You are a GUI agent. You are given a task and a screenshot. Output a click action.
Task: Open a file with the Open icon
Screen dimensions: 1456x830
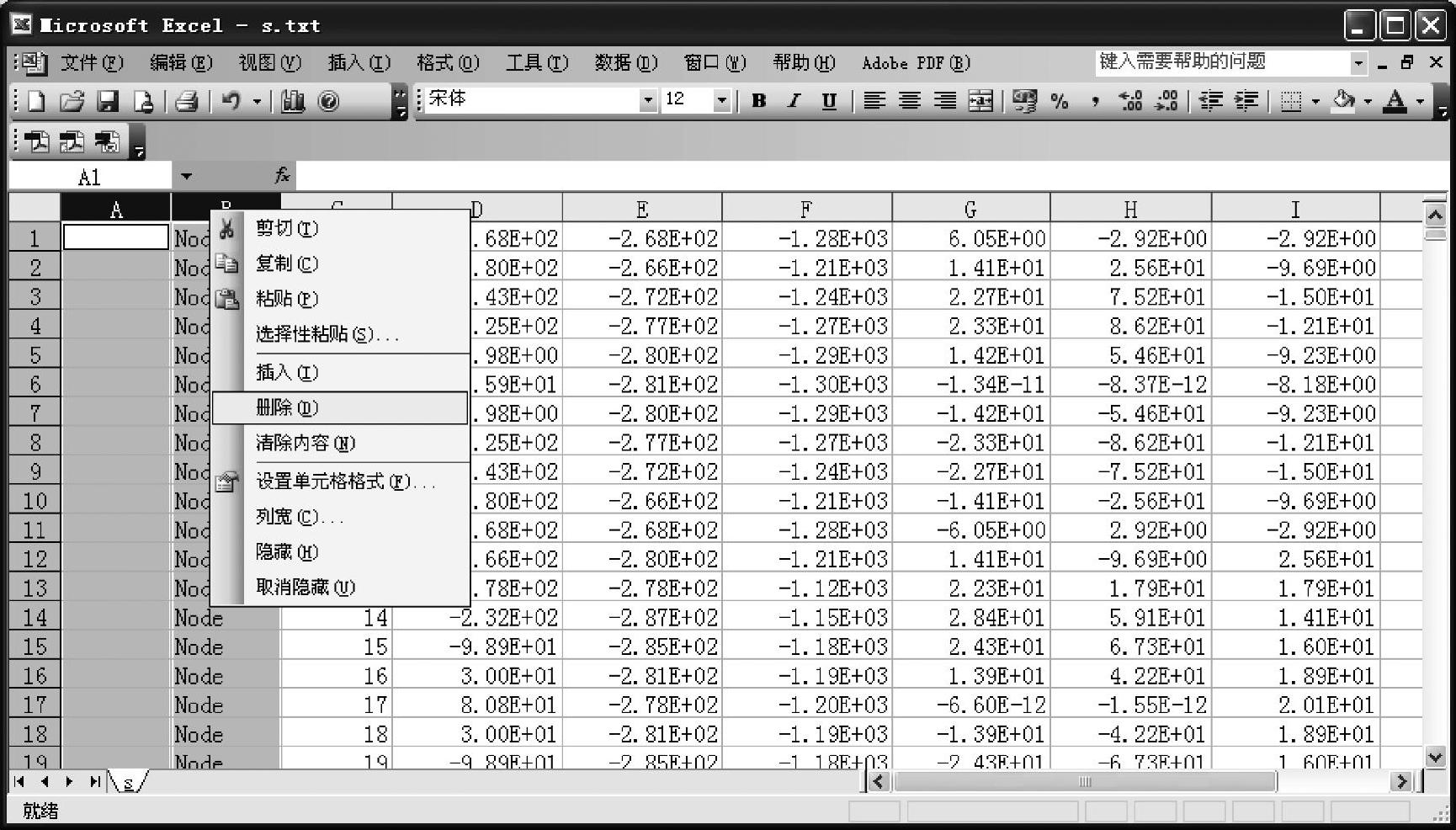pyautogui.click(x=72, y=101)
